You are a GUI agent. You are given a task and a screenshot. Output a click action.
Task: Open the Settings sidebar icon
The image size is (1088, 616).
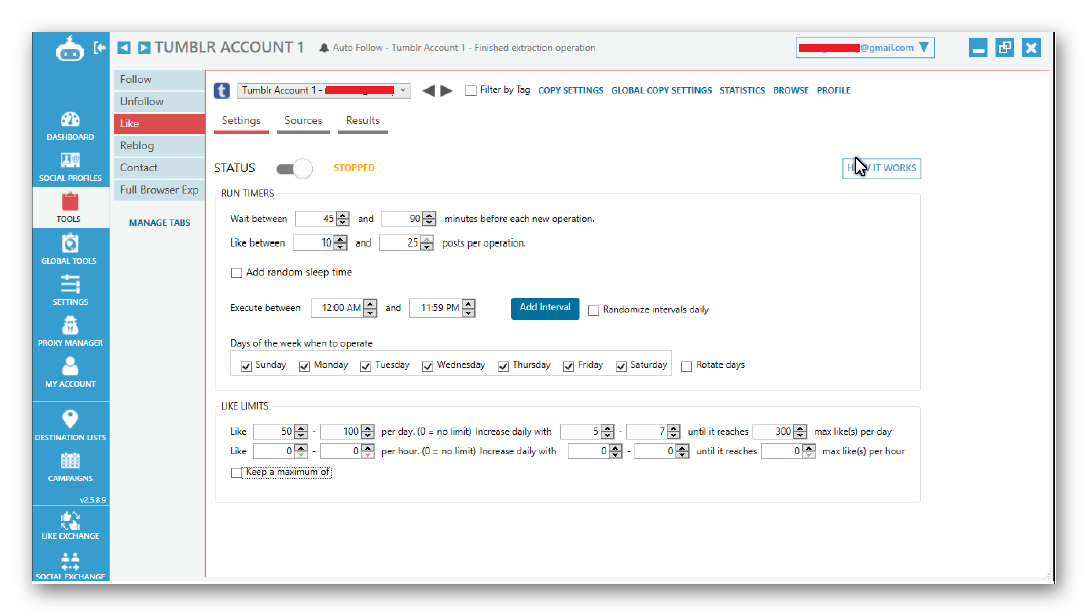pyautogui.click(x=70, y=291)
